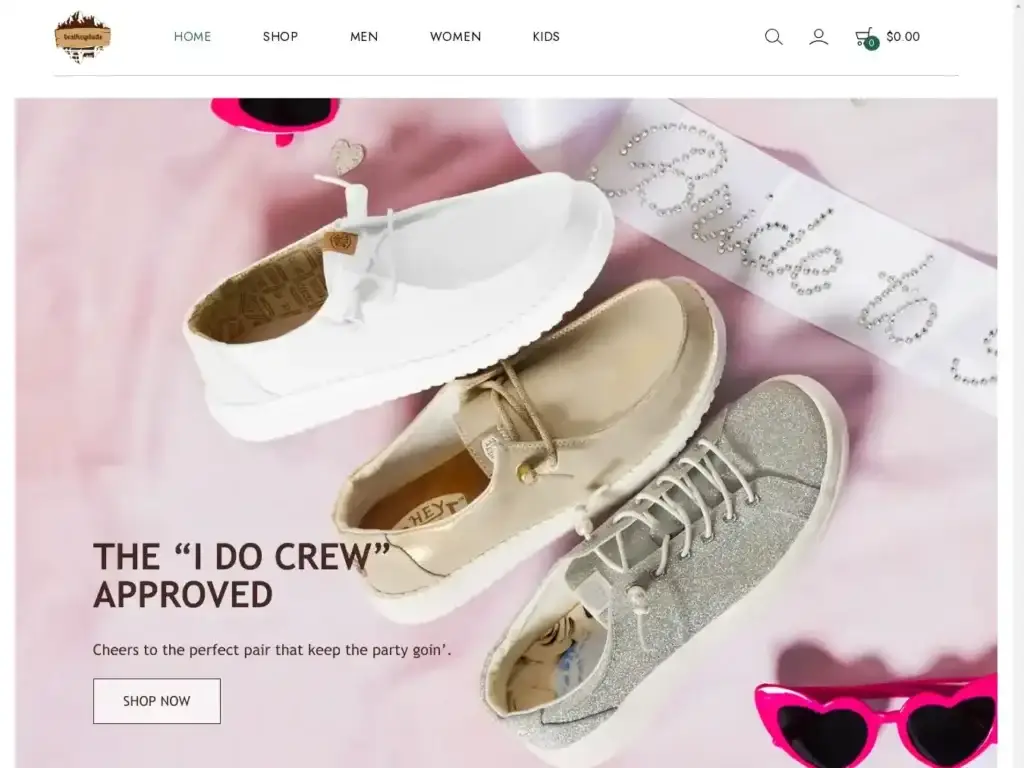
Task: Navigate to the KIDS category
Action: (546, 37)
